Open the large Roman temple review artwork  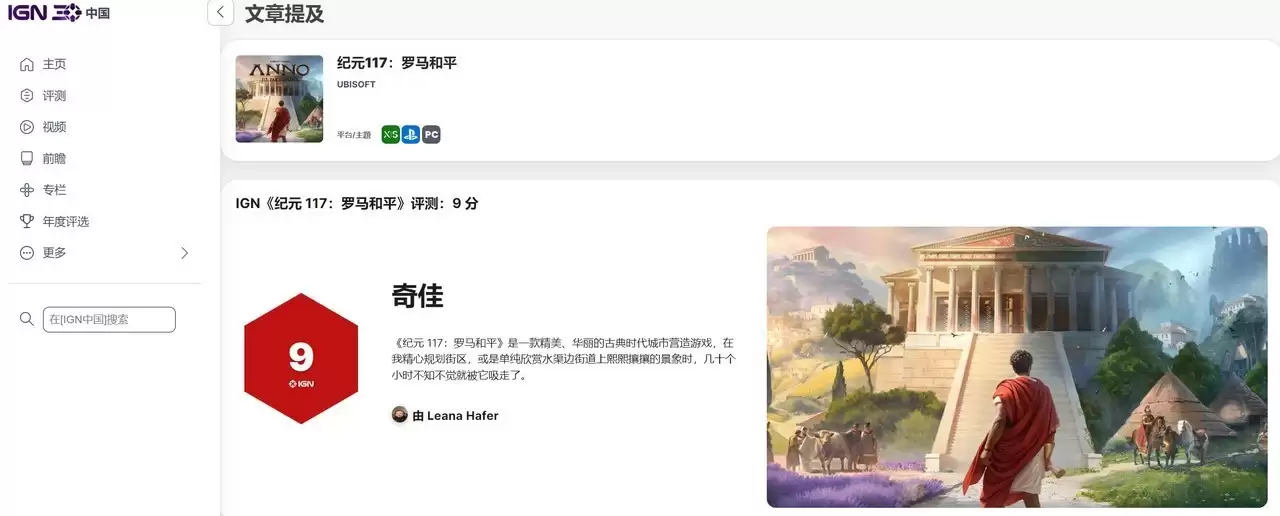1017,367
